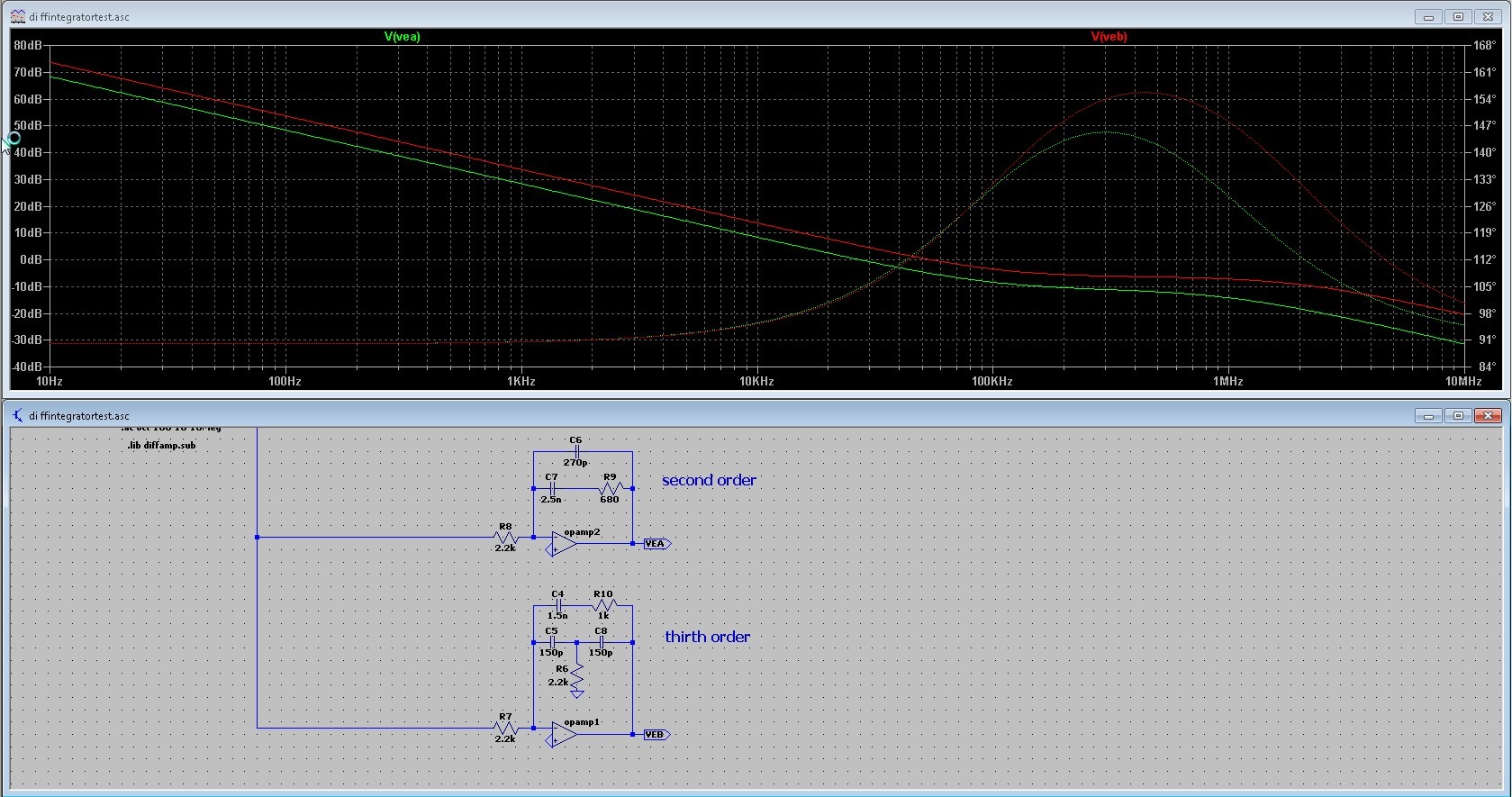Select the .lib diffamp.sub directive text
The image size is (1512, 797).
click(x=161, y=445)
